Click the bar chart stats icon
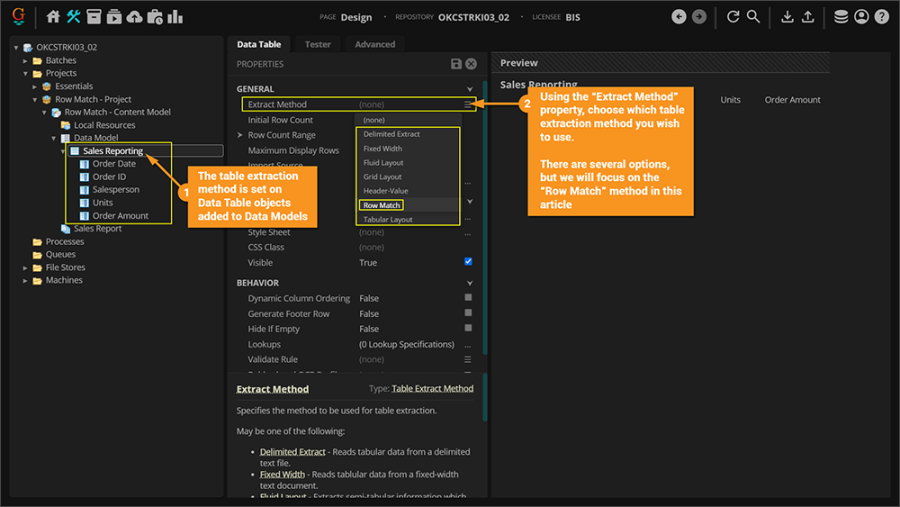The image size is (900, 507). [175, 17]
